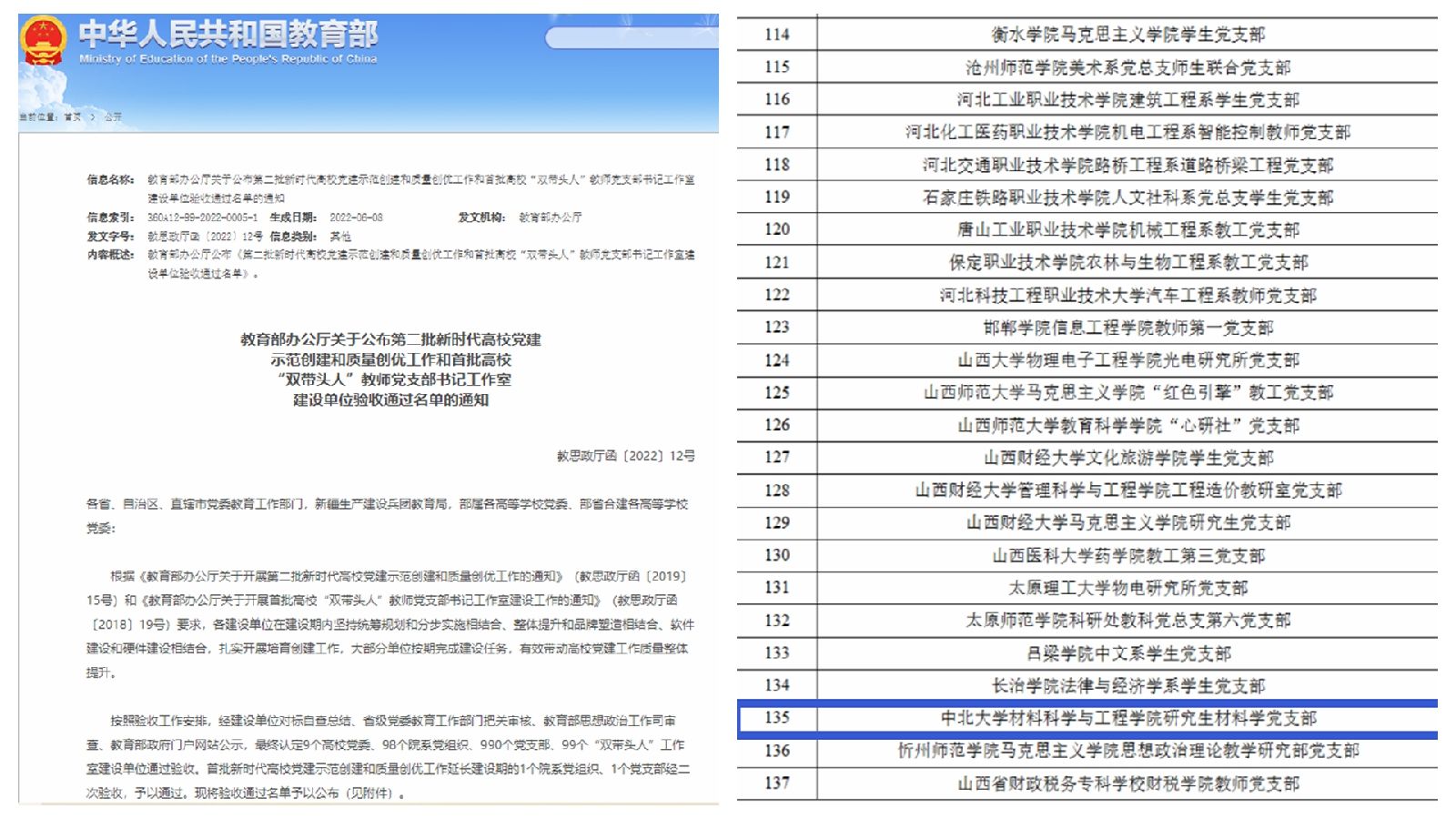Click 教育部办公厅 issuing agency value
The width and height of the screenshot is (1456, 819).
550,217
